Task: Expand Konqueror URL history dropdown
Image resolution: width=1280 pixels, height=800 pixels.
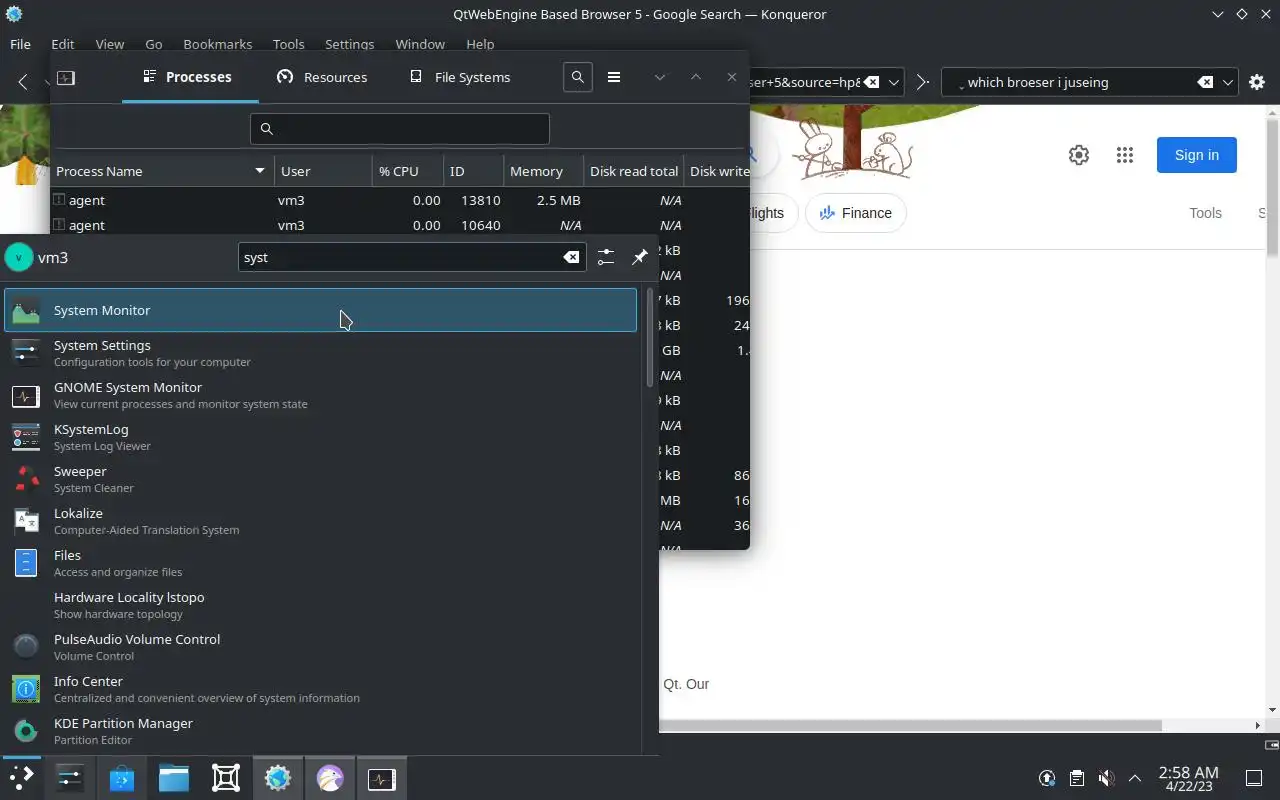Action: (x=895, y=82)
